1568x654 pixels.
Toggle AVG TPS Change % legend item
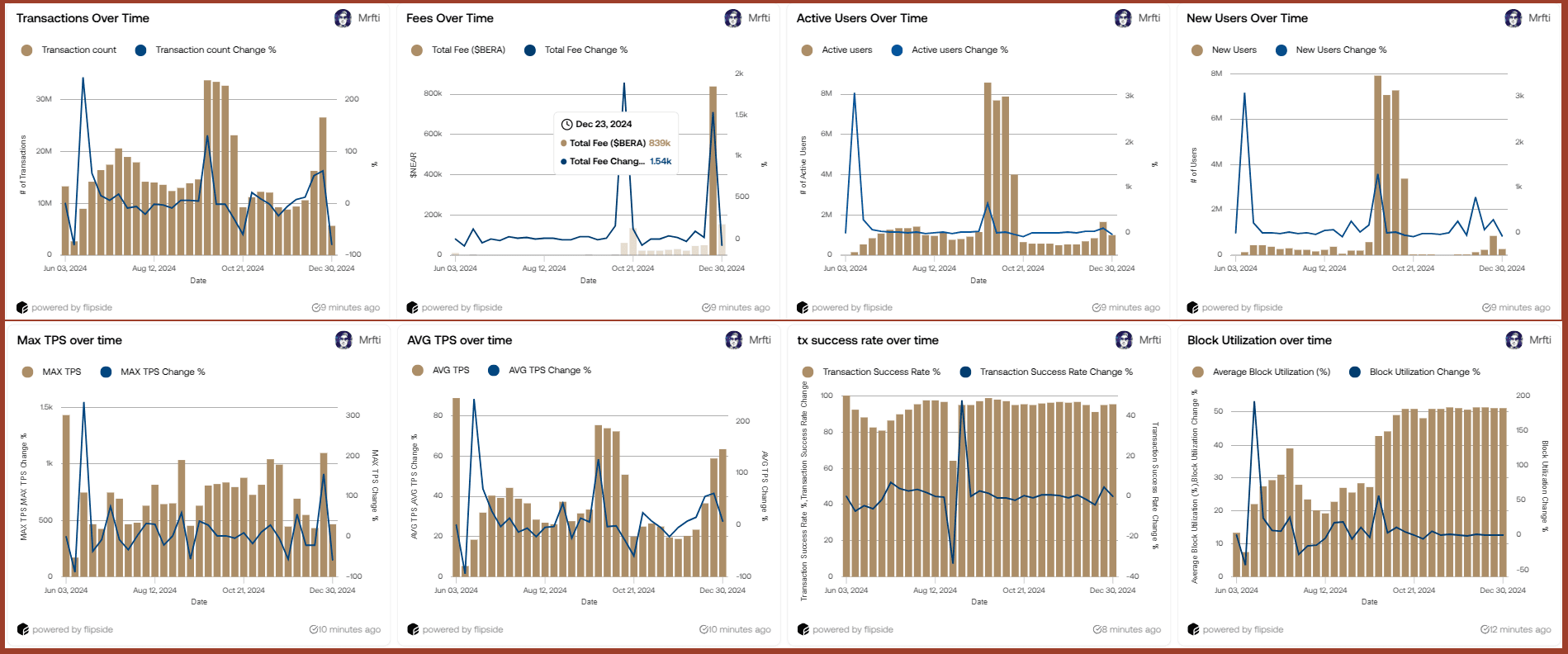coord(540,371)
